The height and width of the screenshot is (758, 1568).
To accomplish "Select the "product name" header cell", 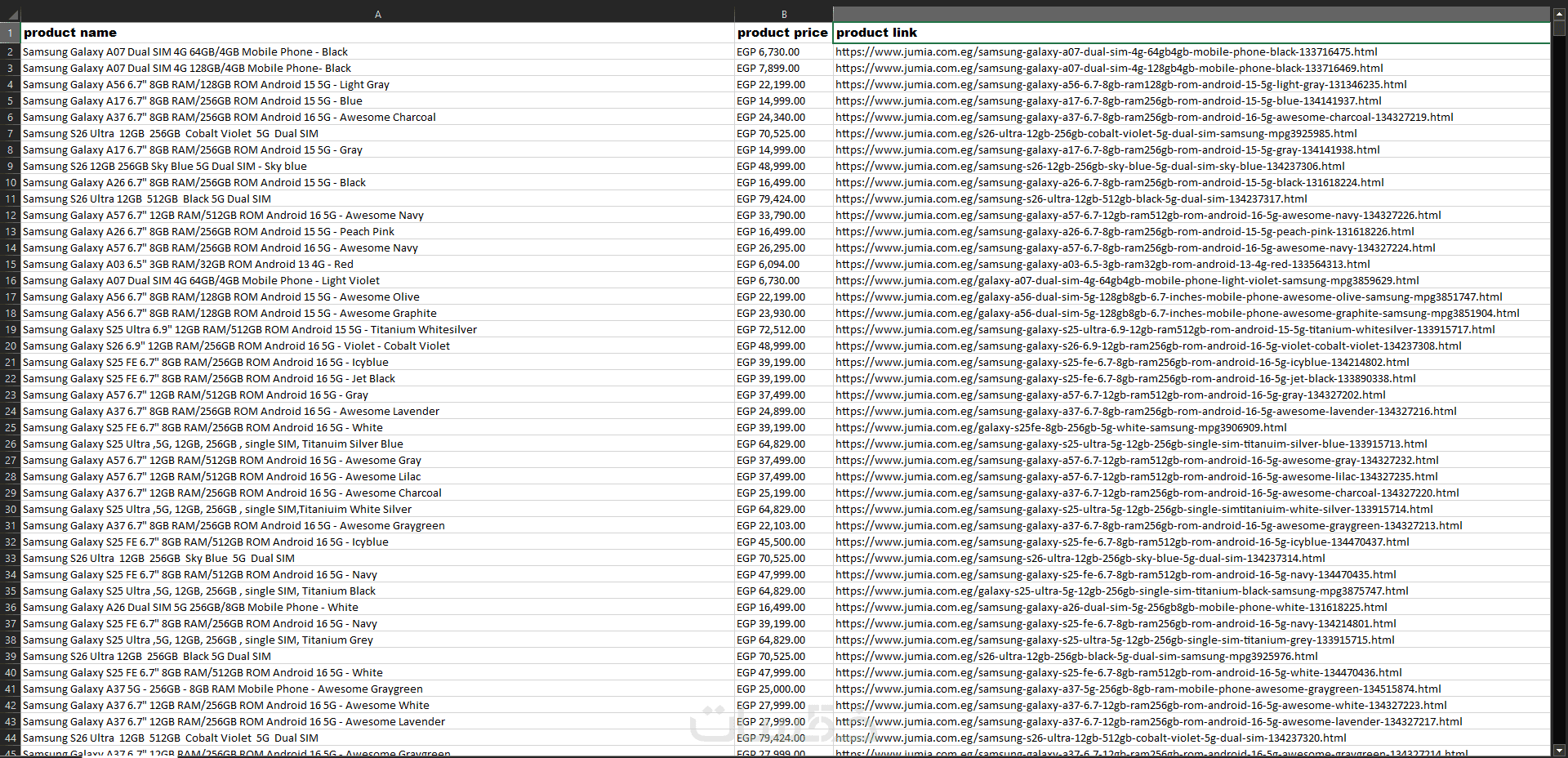I will click(x=377, y=33).
